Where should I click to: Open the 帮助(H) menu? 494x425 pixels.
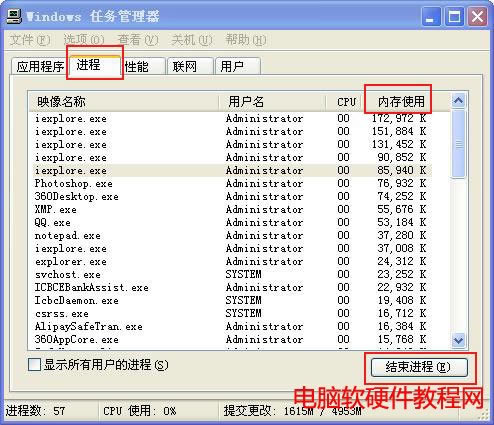246,40
